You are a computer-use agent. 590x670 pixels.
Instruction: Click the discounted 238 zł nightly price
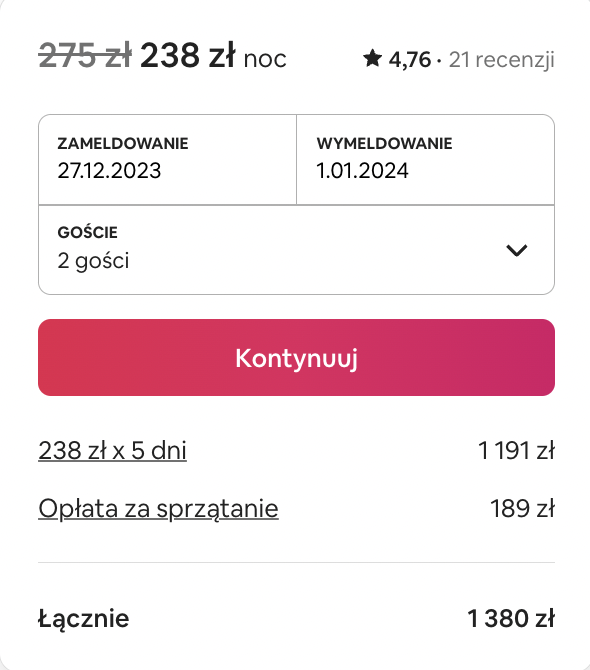click(x=188, y=56)
